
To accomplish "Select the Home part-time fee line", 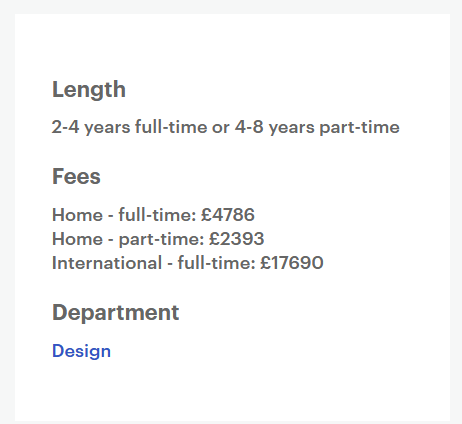I will click(158, 239).
